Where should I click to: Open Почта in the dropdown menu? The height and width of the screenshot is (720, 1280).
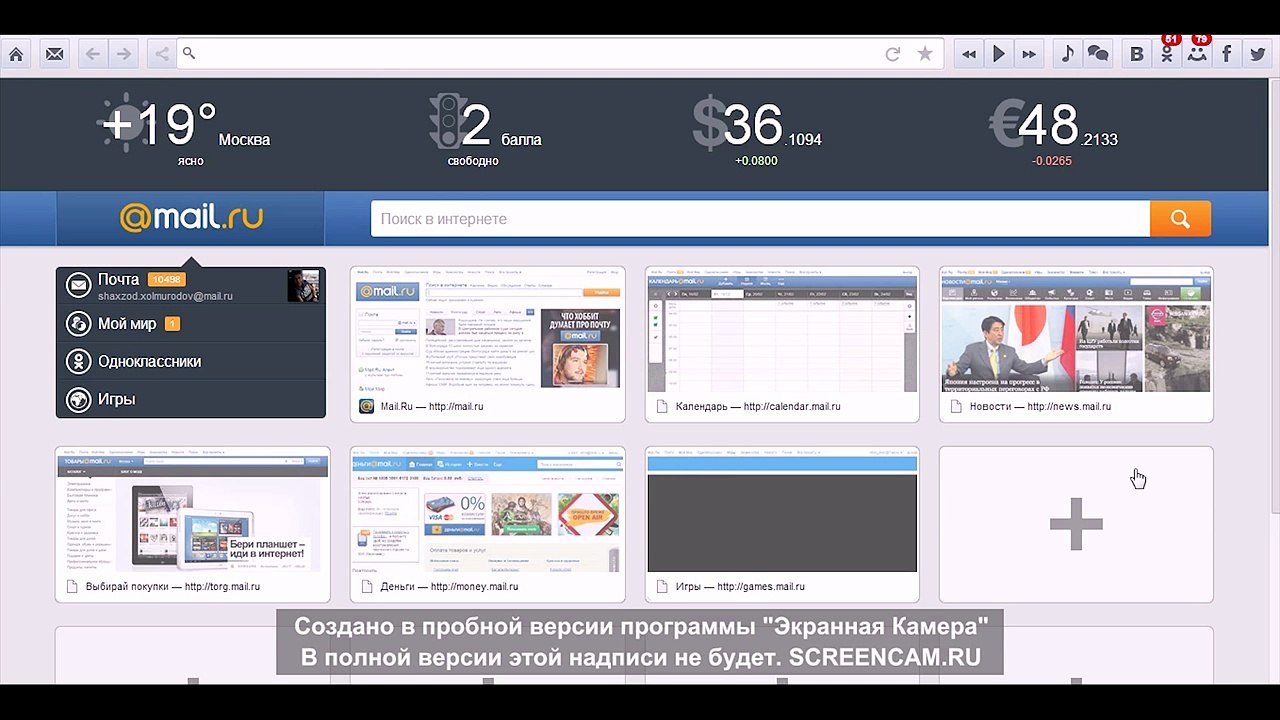click(x=191, y=286)
